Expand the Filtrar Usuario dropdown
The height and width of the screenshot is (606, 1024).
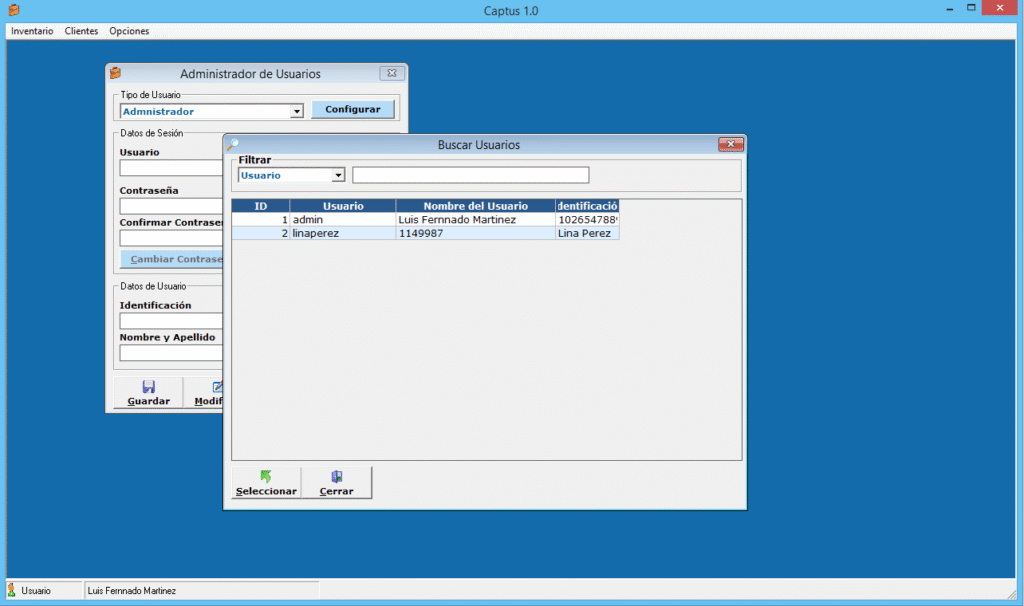click(338, 176)
